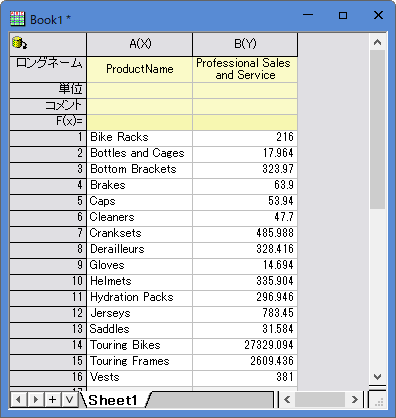
Task: Click vertical scrollbar thumb
Action: click(377, 129)
